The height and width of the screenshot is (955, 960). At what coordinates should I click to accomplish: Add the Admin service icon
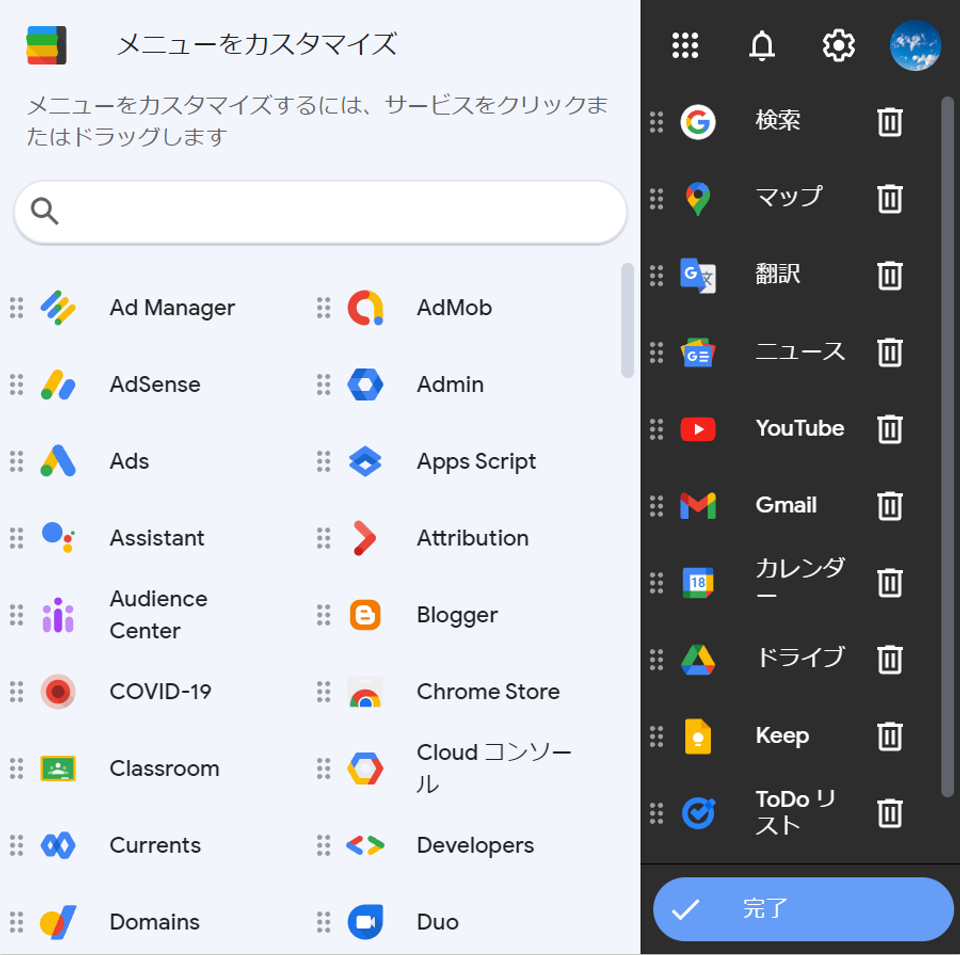(x=366, y=384)
